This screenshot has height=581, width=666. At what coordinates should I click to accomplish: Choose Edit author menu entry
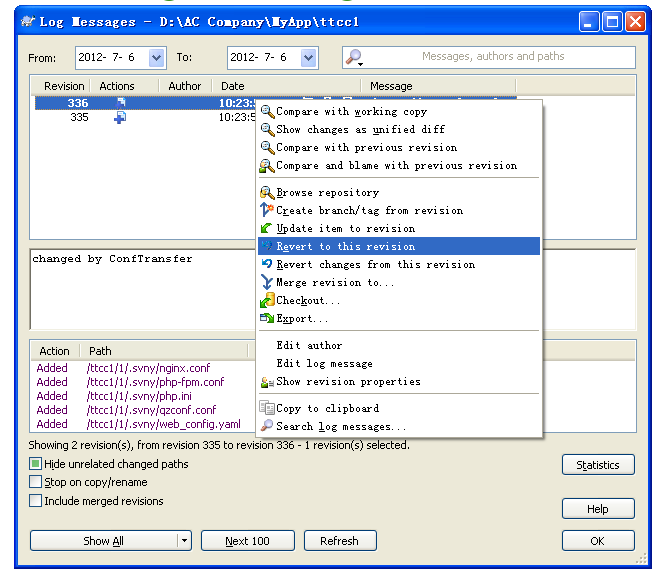pos(399,345)
